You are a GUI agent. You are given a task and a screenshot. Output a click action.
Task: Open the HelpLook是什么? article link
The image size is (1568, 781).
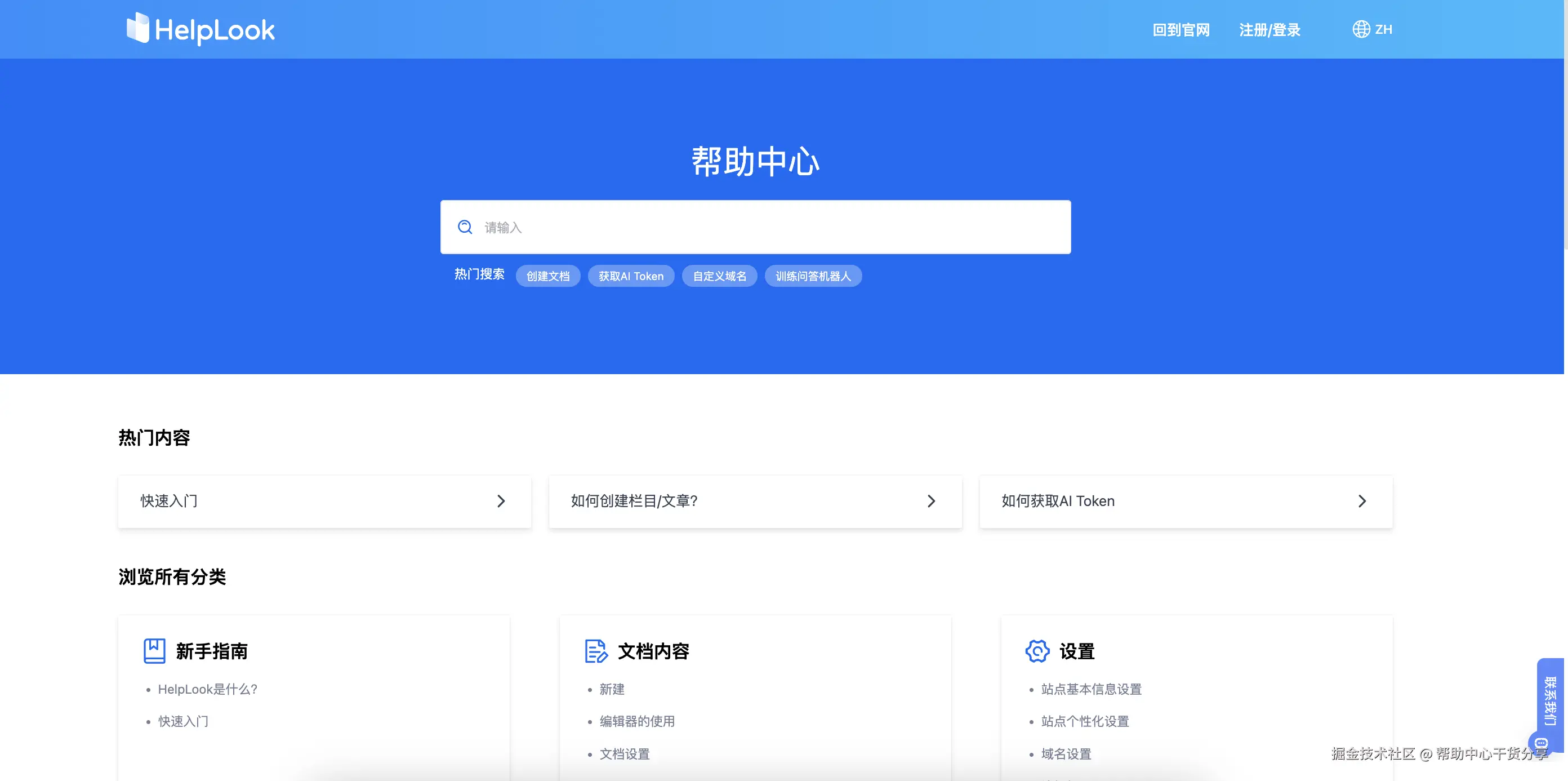208,689
